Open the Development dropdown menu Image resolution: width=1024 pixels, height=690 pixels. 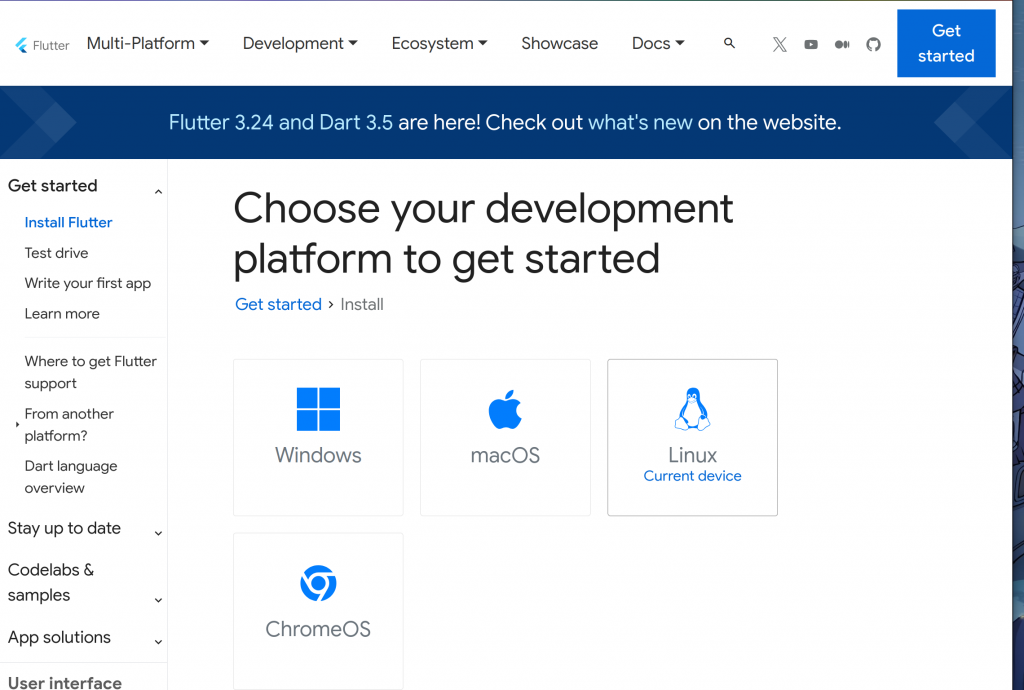(x=300, y=43)
